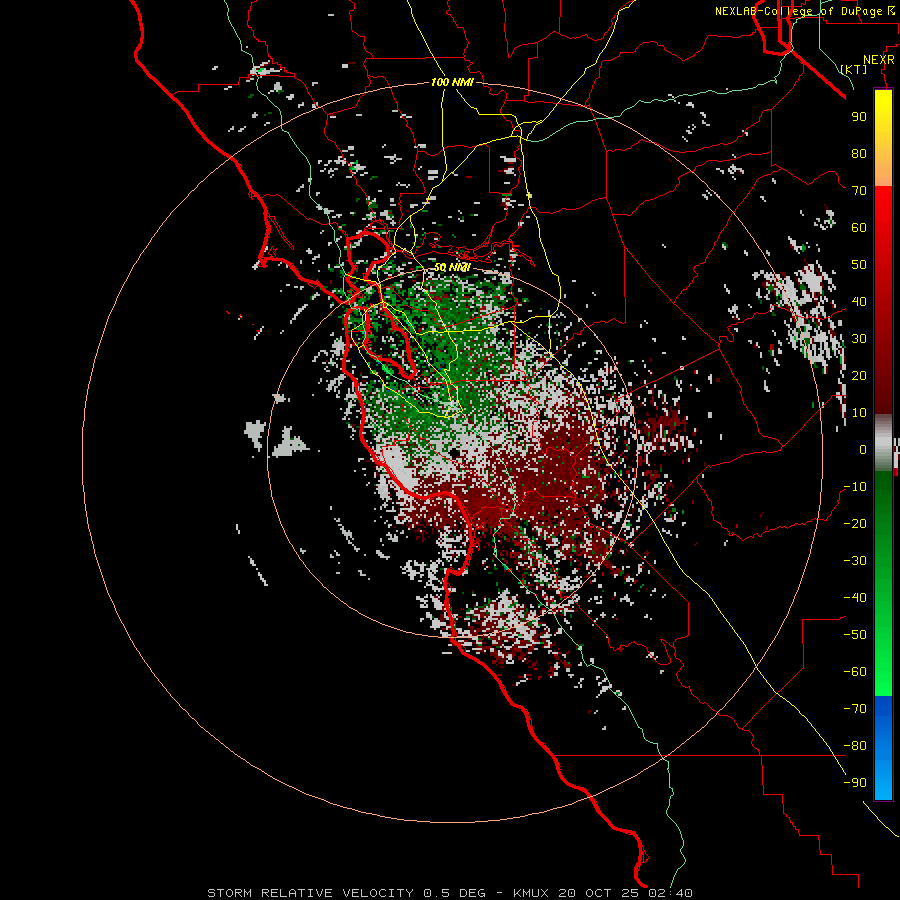Click the [KT] units label above color bar
The height and width of the screenshot is (900, 900).
pos(853,69)
